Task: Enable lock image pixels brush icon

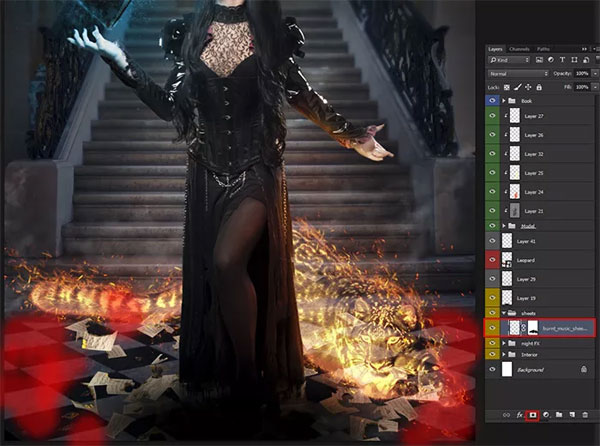Action: click(517, 87)
